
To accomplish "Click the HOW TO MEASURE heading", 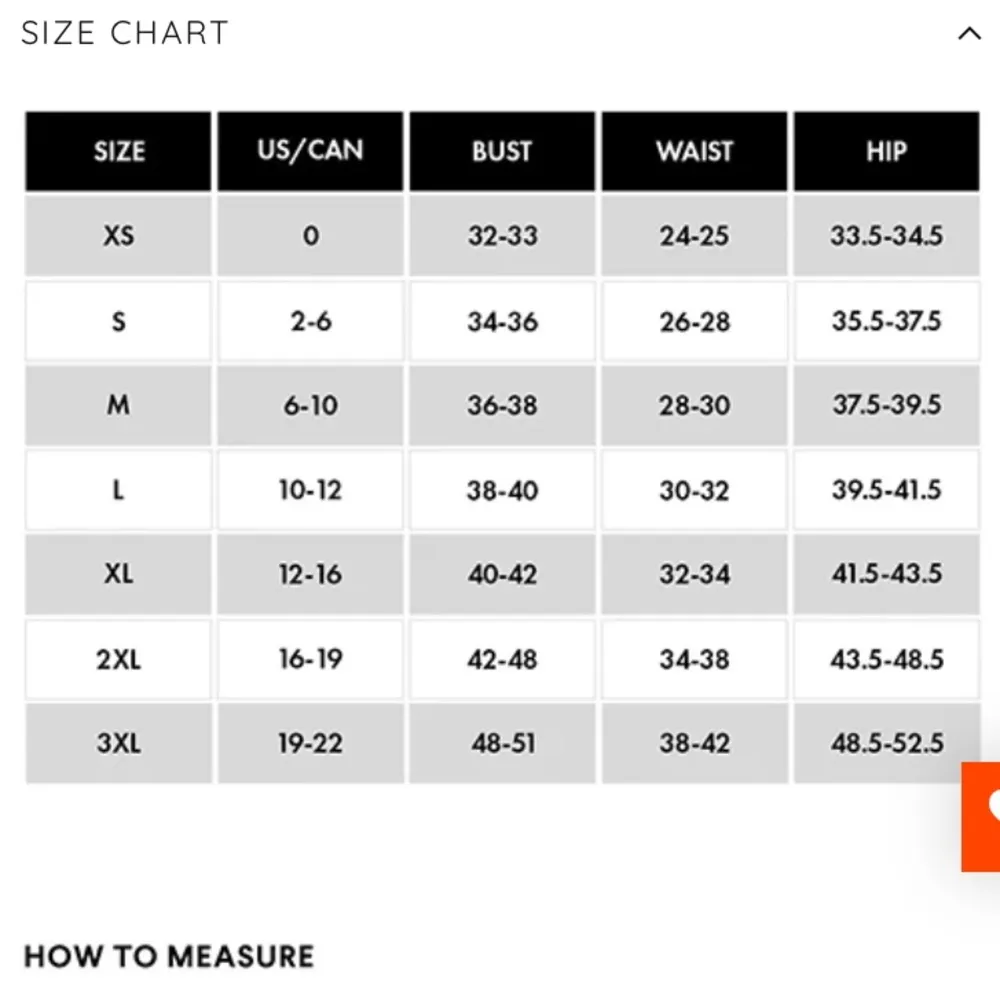I will click(x=169, y=956).
